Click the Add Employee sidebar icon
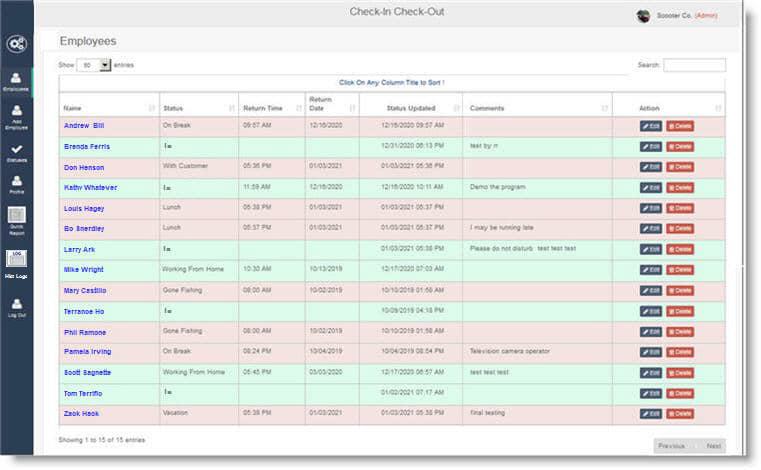761x470 pixels. [15, 117]
